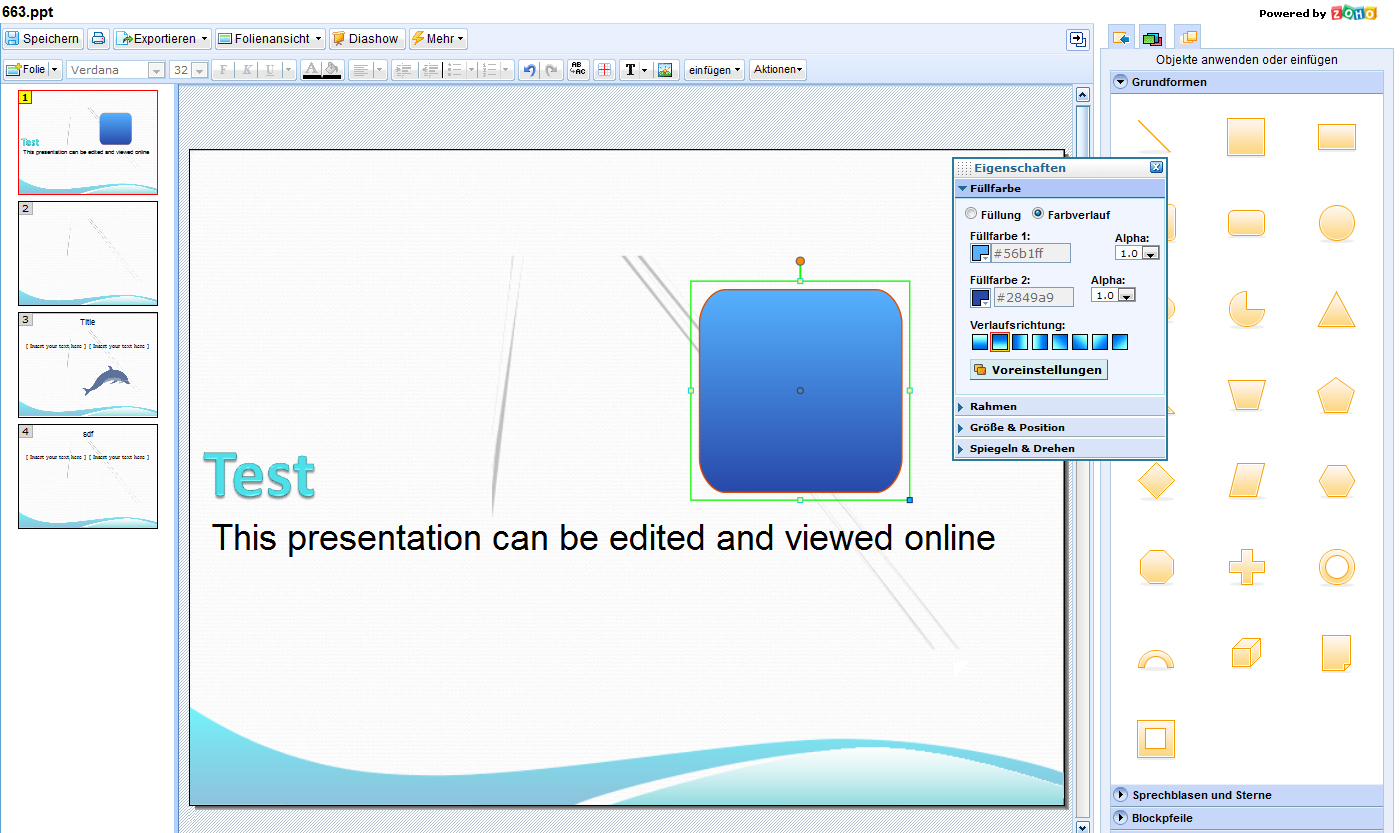Switch to the middle right-panel tab icon
This screenshot has height=833, width=1400.
click(1152, 38)
